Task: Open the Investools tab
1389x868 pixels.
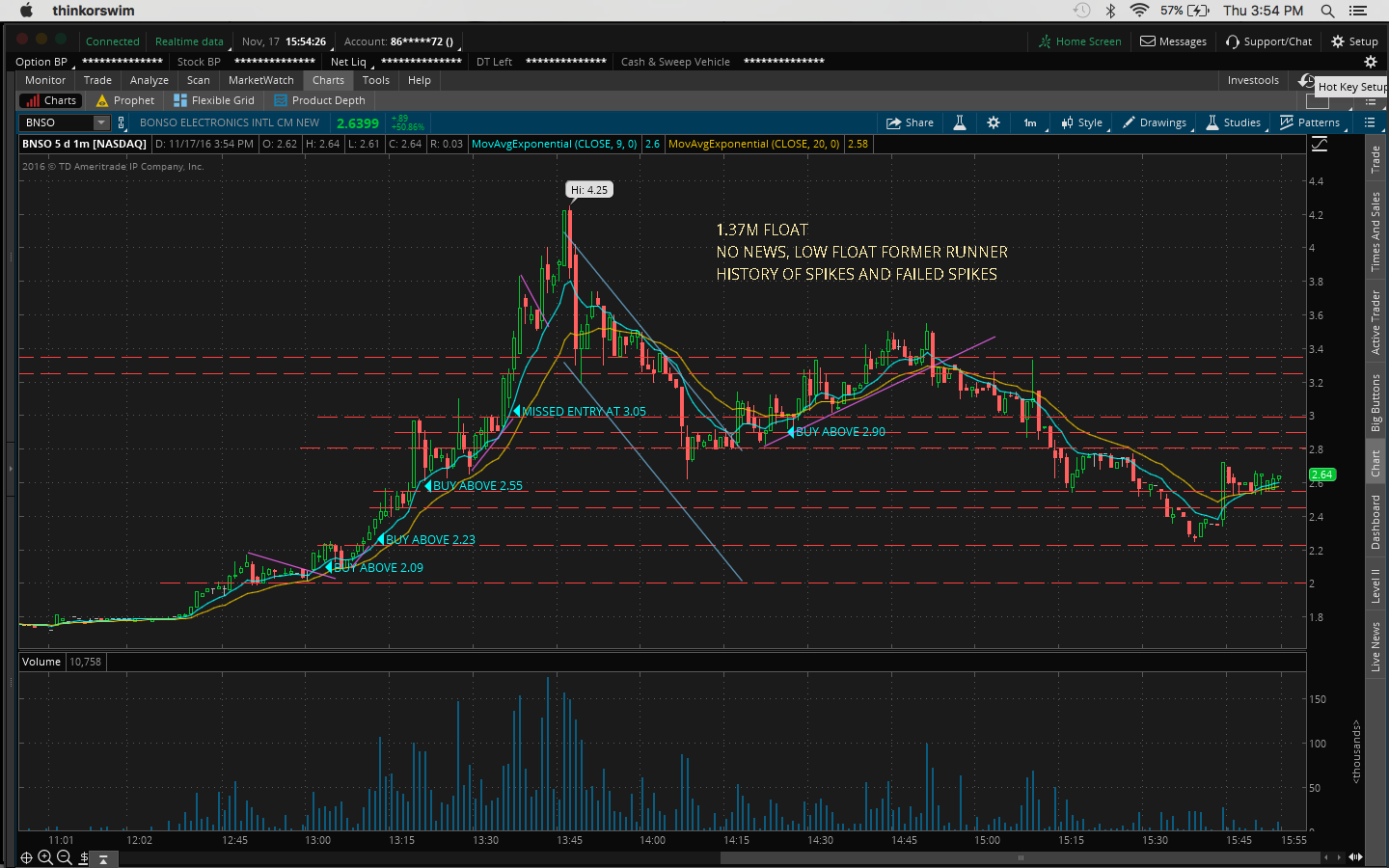Action: coord(1253,80)
